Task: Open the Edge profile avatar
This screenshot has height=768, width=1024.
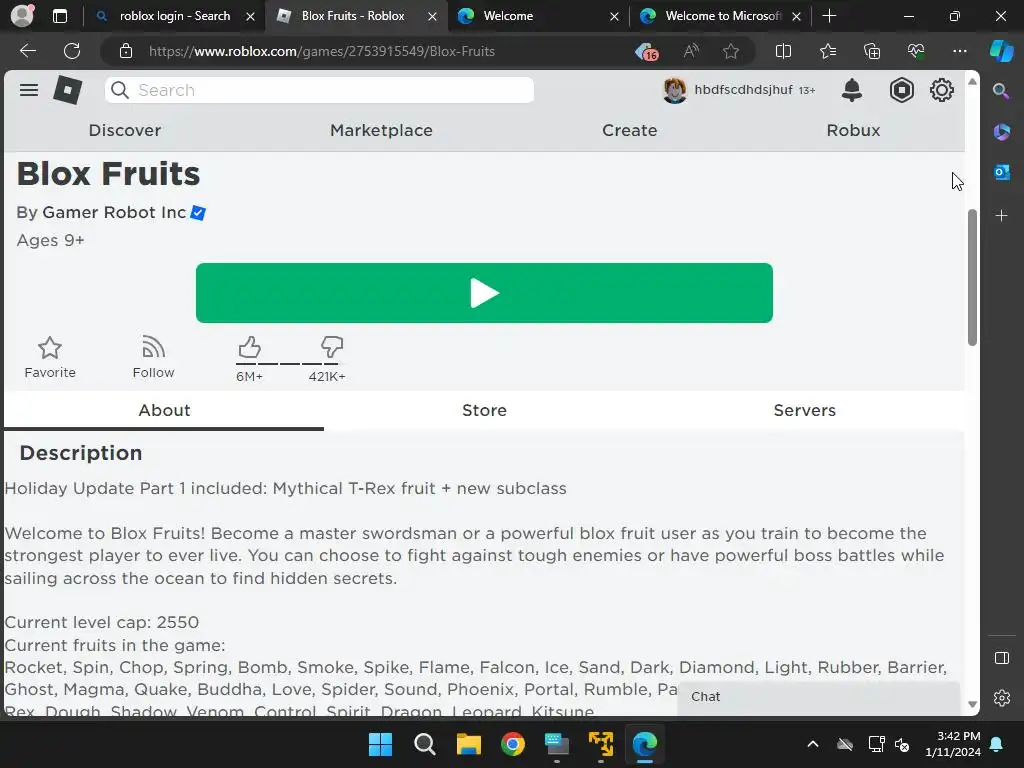Action: coord(22,16)
